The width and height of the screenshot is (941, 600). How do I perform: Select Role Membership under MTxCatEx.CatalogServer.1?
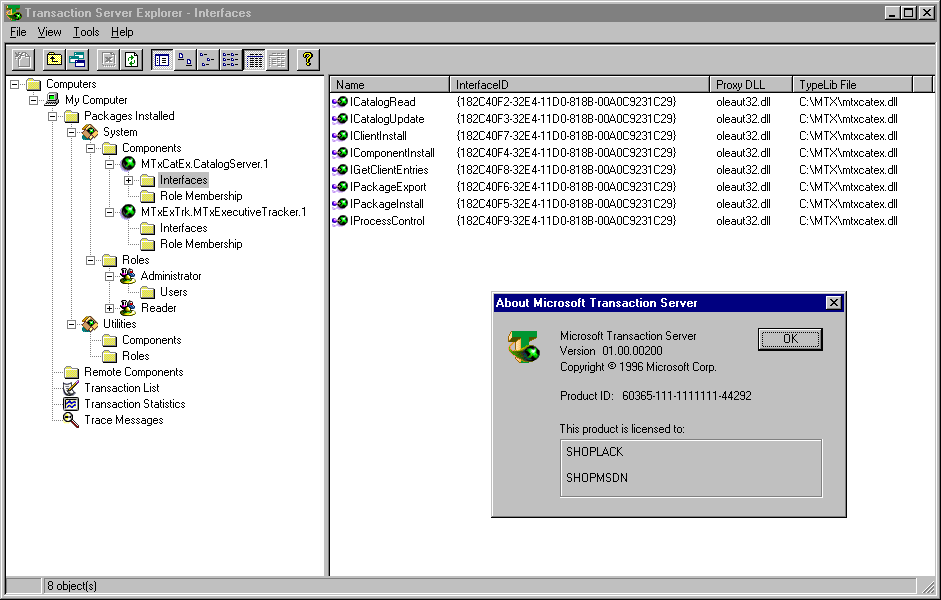pos(201,196)
